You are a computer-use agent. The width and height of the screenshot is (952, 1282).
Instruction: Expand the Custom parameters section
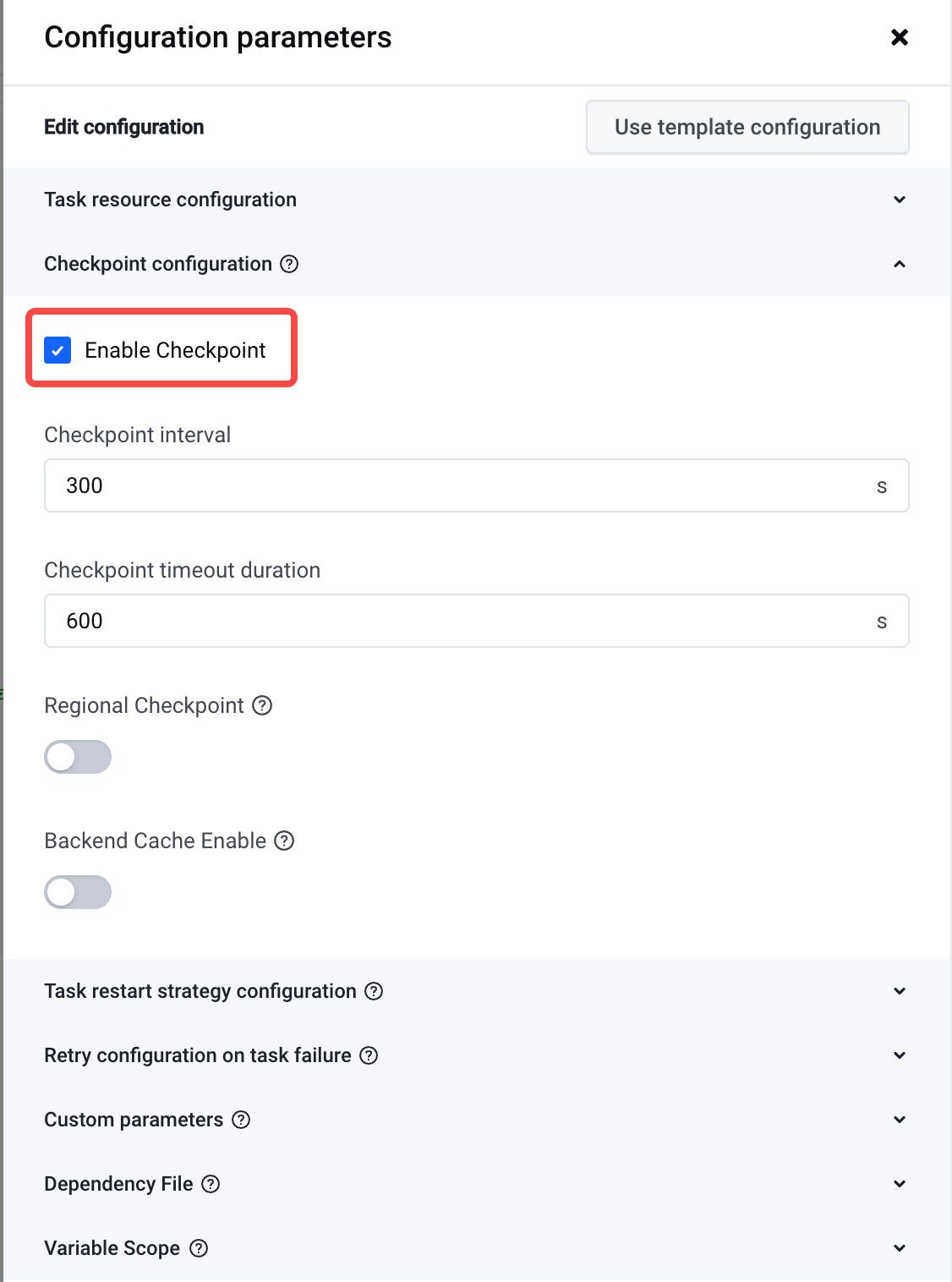click(x=477, y=1120)
